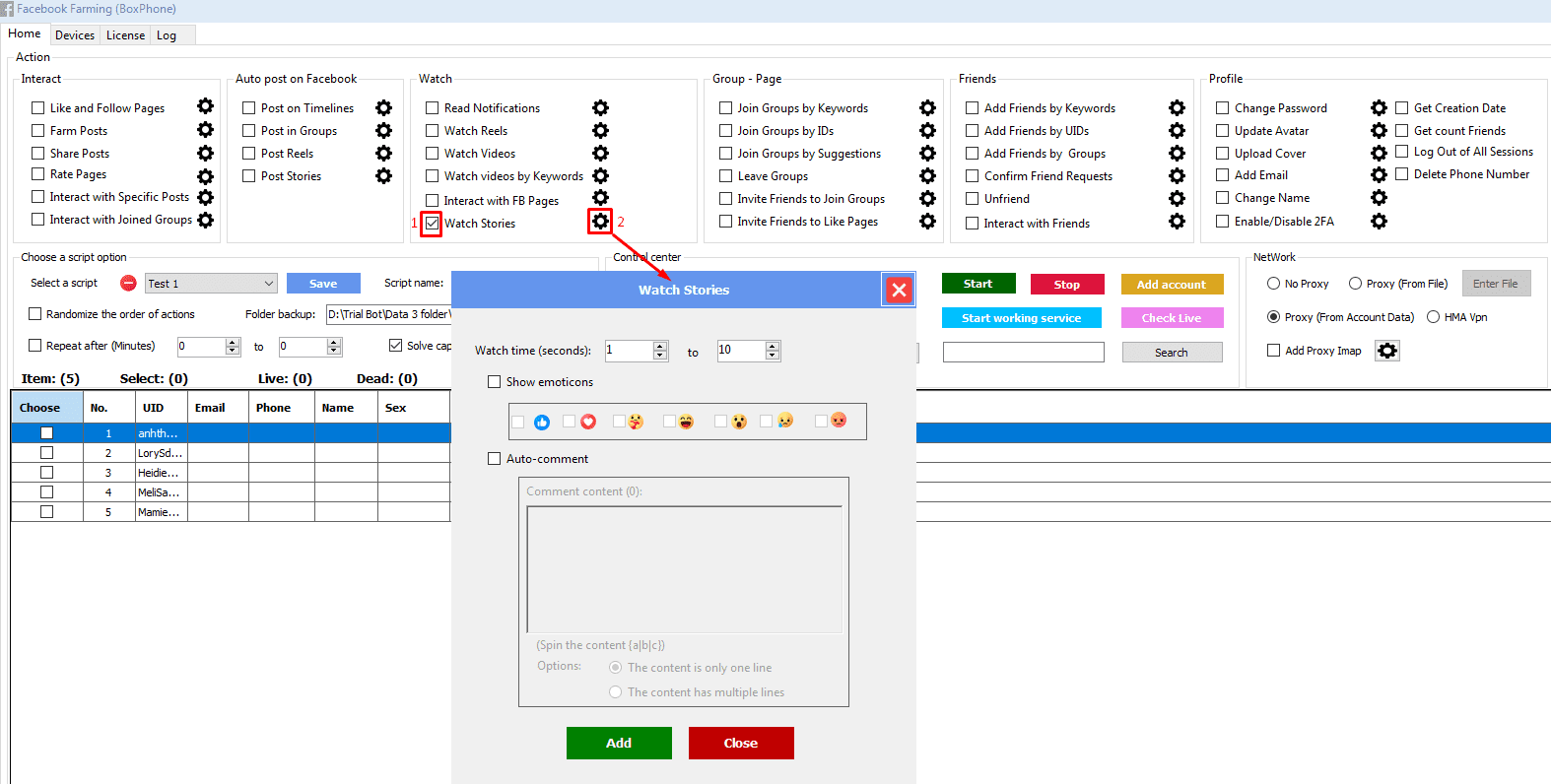Increase minimum watch time stepper
1551x784 pixels.
pos(660,346)
